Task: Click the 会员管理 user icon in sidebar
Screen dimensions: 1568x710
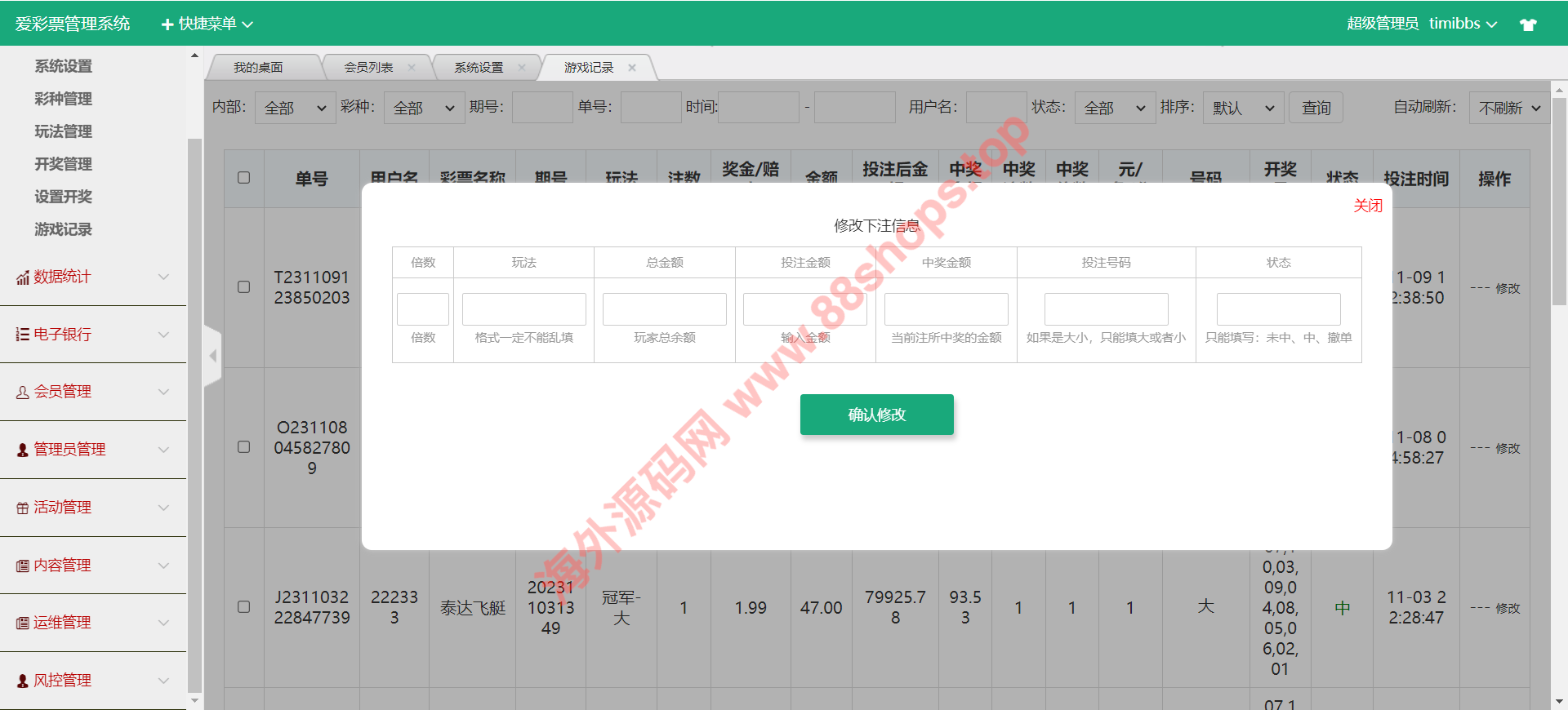Action: 23,393
